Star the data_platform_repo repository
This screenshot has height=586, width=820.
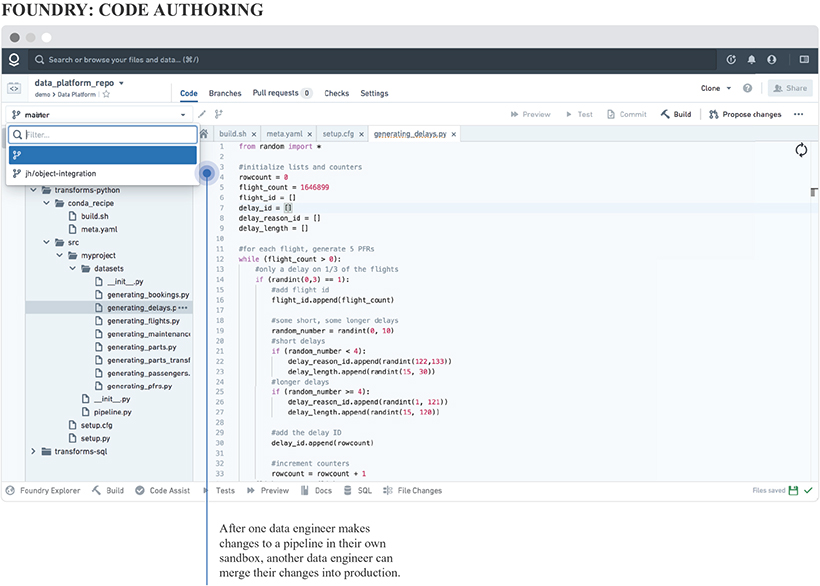[x=106, y=94]
